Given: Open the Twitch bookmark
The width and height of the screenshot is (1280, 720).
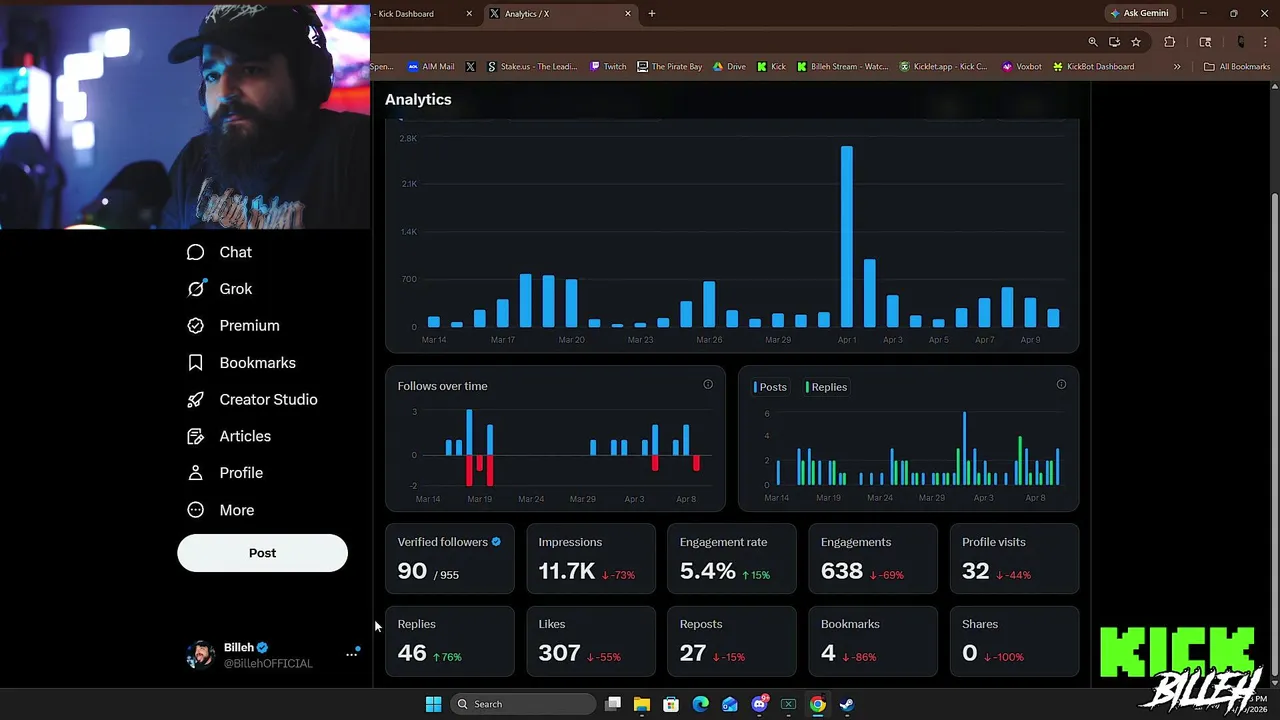Looking at the screenshot, I should 608,67.
